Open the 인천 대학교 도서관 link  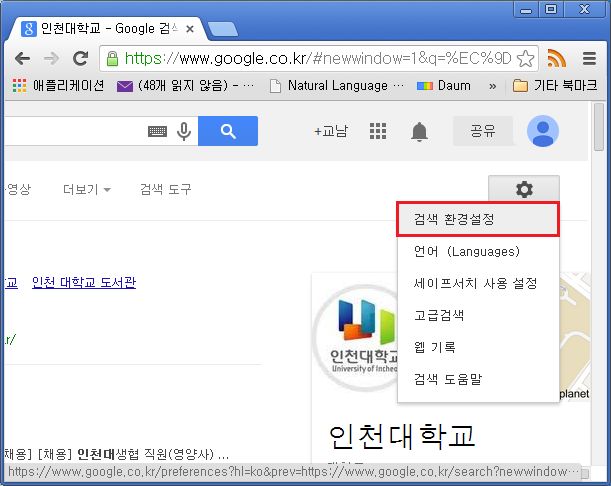84,282
